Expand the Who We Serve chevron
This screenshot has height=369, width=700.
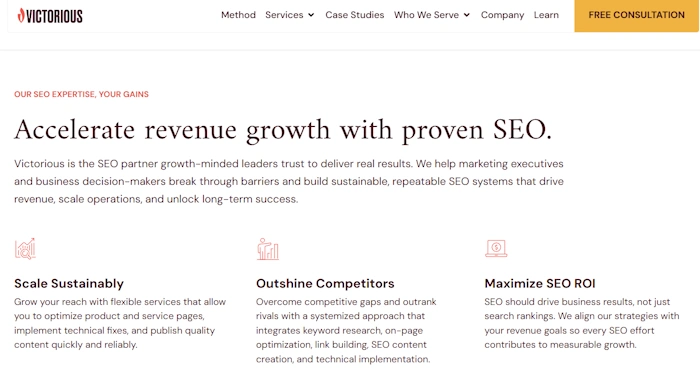pyautogui.click(x=467, y=15)
